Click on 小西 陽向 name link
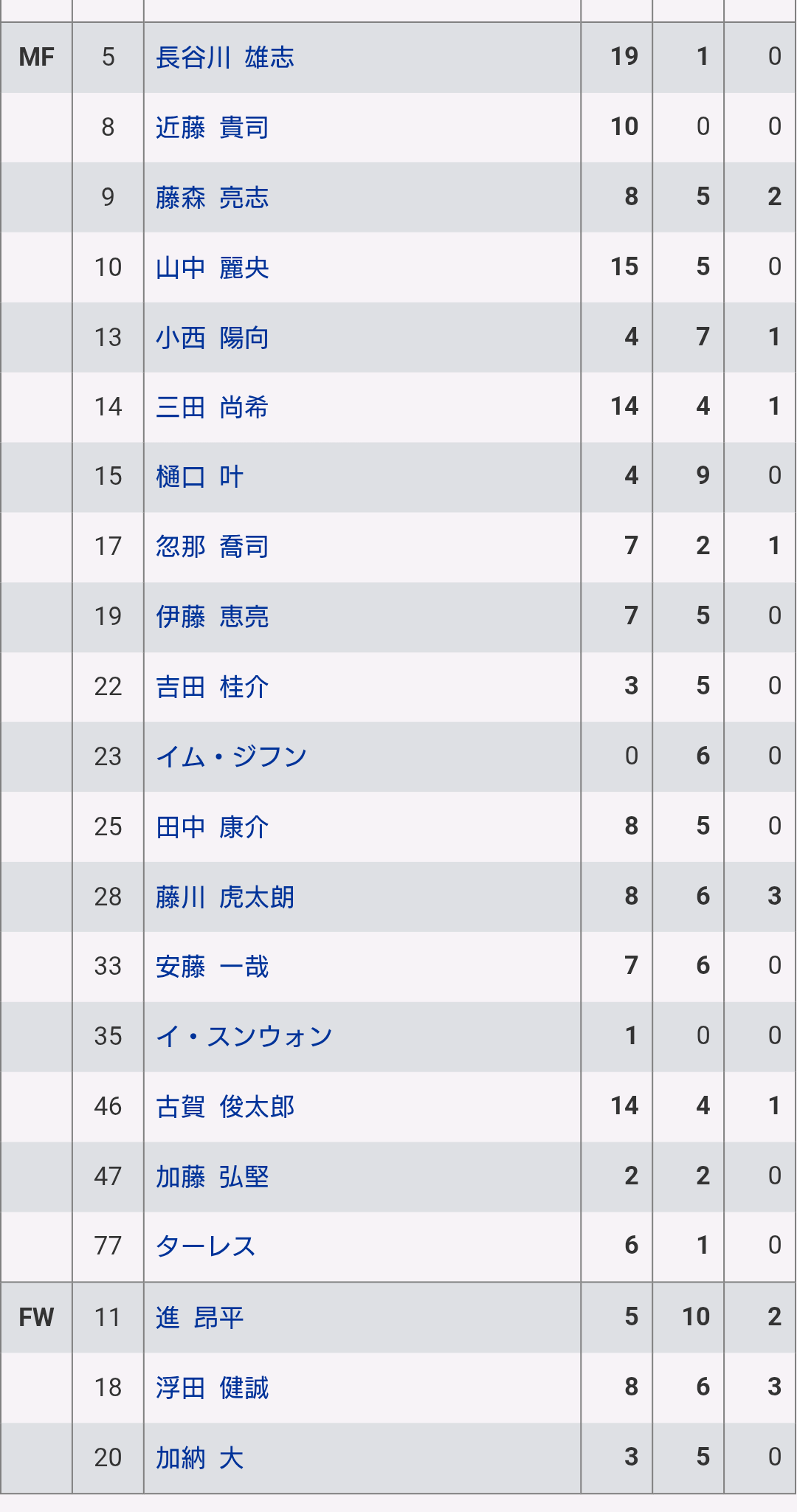Screen dimensions: 797x1512 (213, 337)
